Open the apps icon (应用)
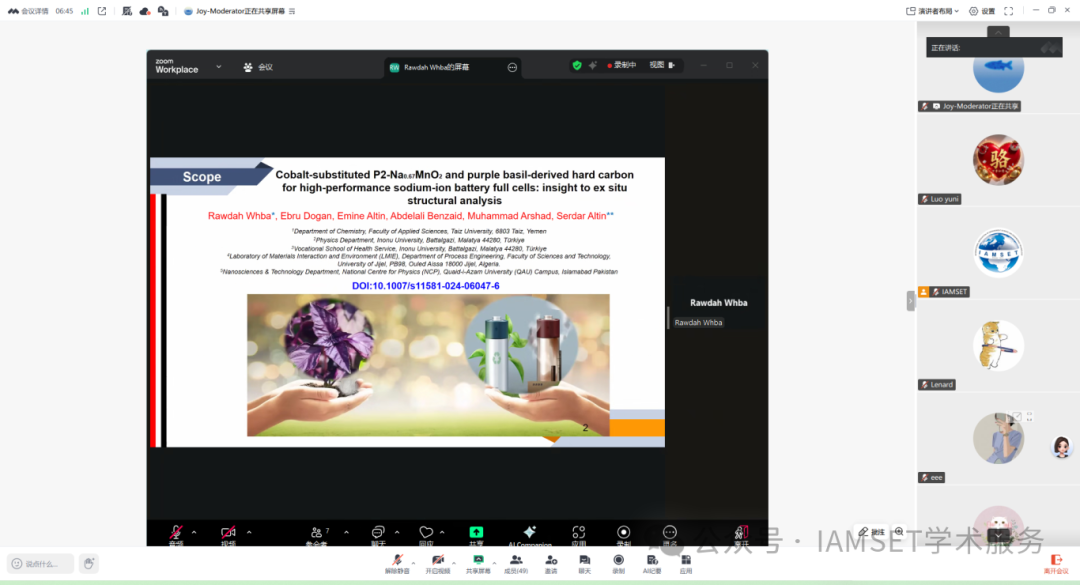The width and height of the screenshot is (1080, 585). click(685, 562)
